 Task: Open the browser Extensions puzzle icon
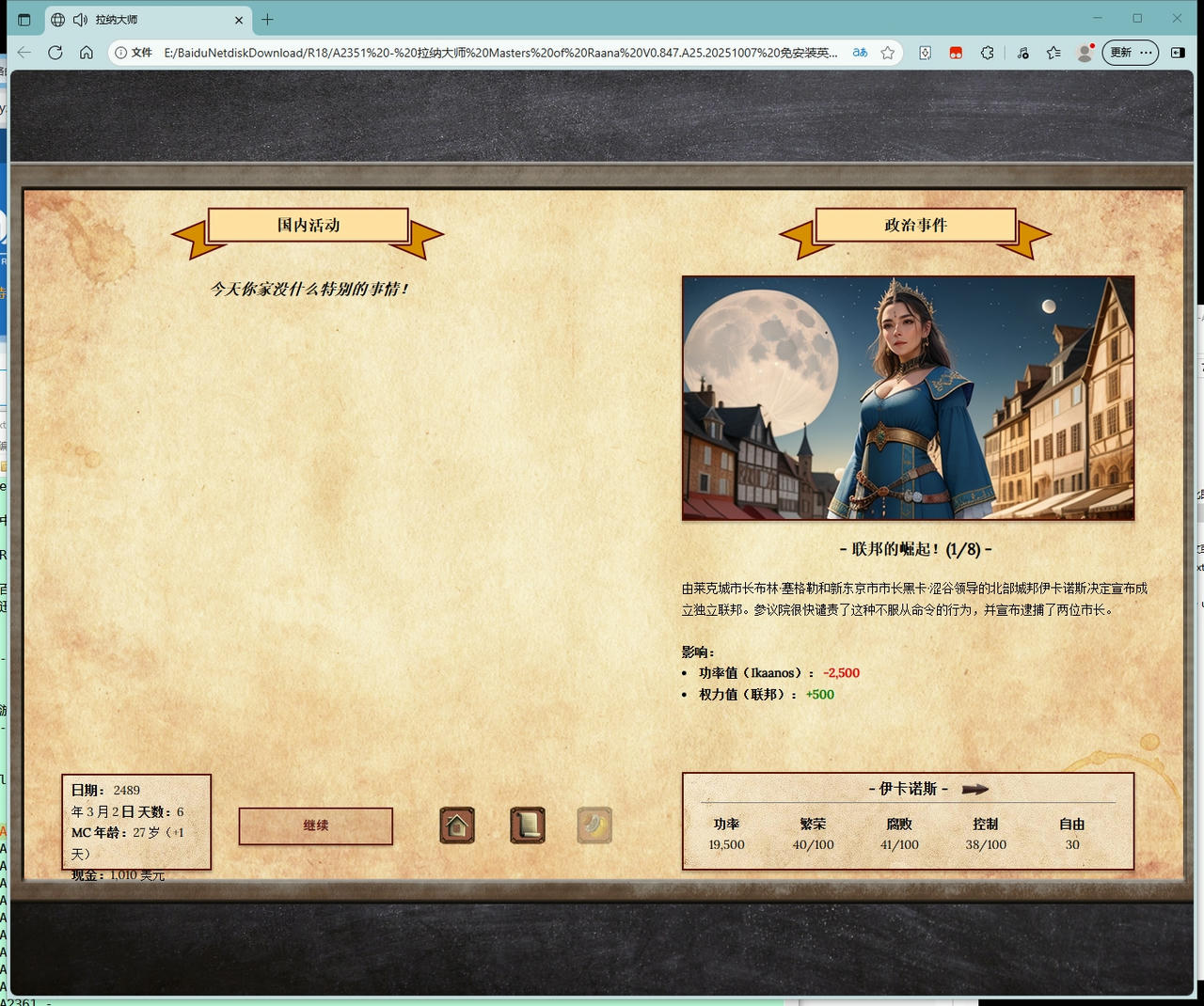pyautogui.click(x=988, y=53)
